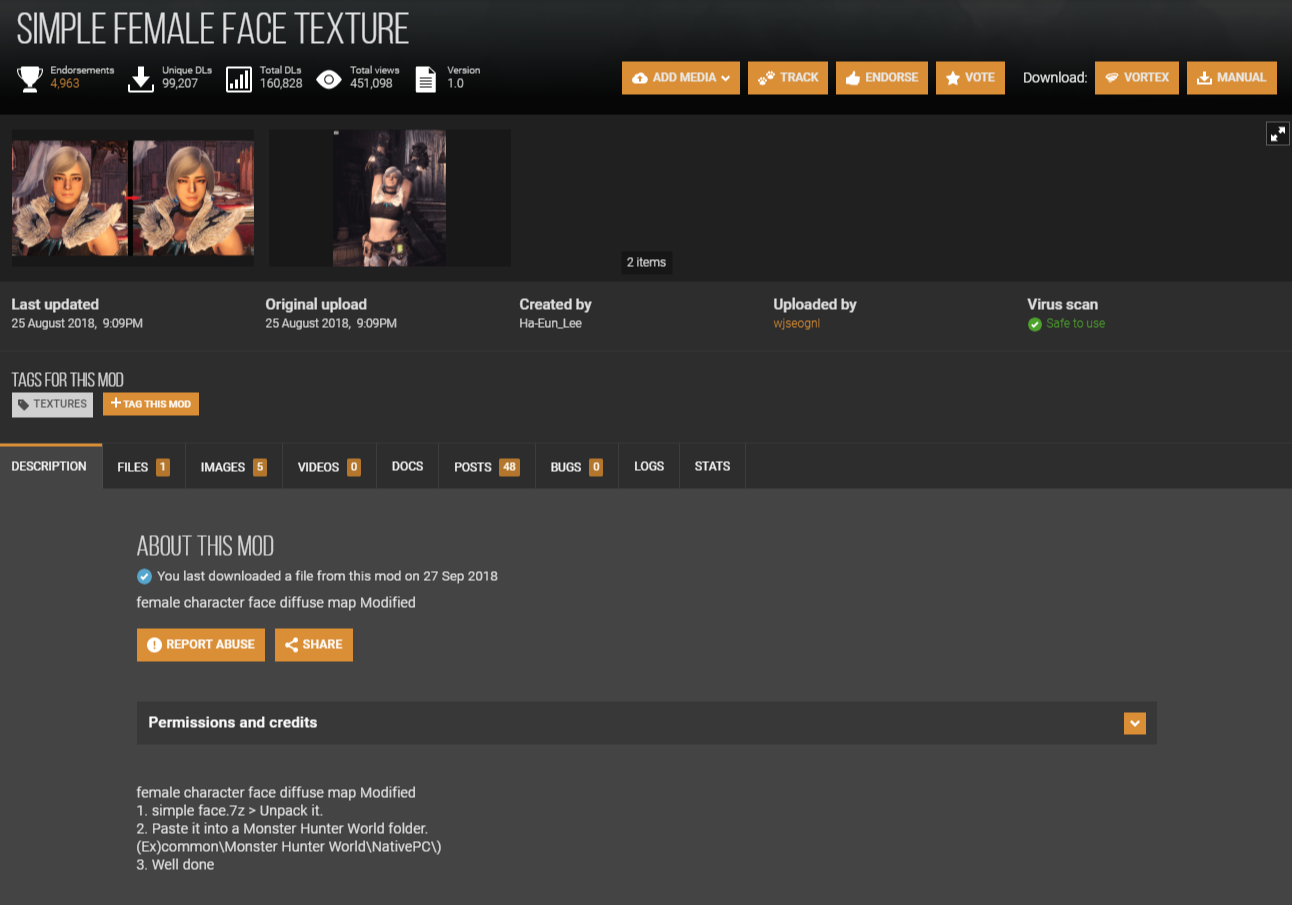Click the Version document icon

click(x=426, y=79)
